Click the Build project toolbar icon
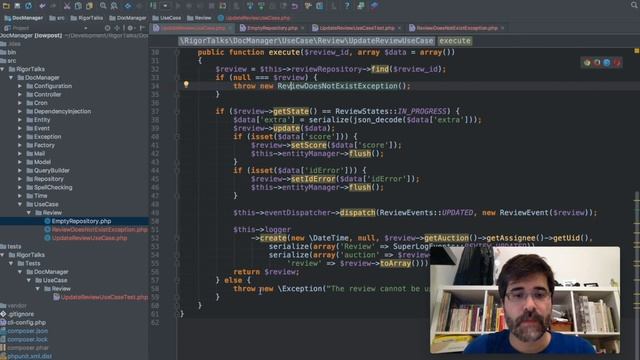The height and width of the screenshot is (360, 640). [153, 6]
